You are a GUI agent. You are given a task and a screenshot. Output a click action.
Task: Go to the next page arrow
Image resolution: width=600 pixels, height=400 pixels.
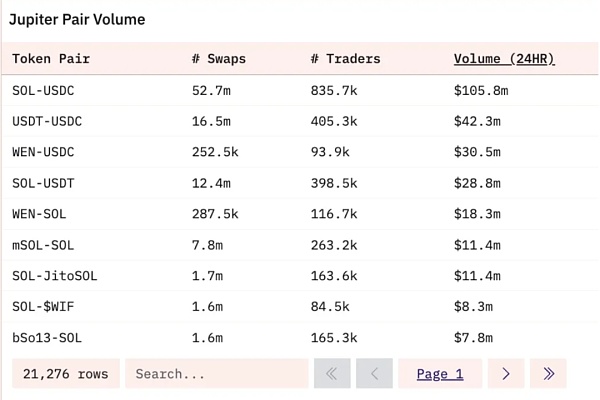coord(506,374)
